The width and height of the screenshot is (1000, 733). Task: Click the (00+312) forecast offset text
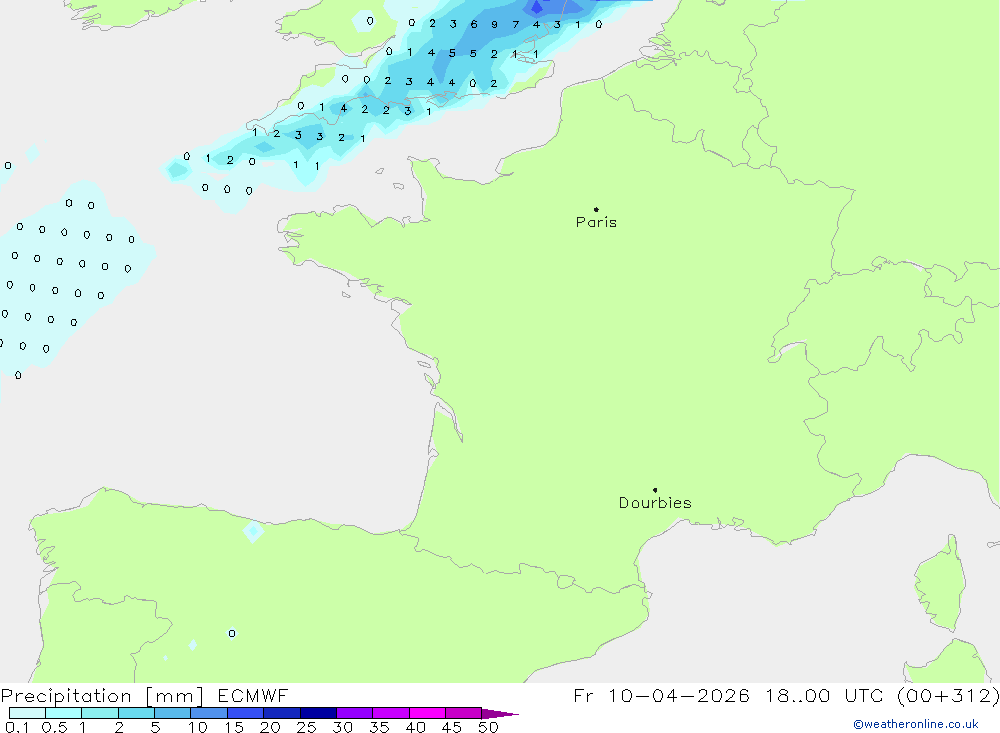tap(948, 695)
